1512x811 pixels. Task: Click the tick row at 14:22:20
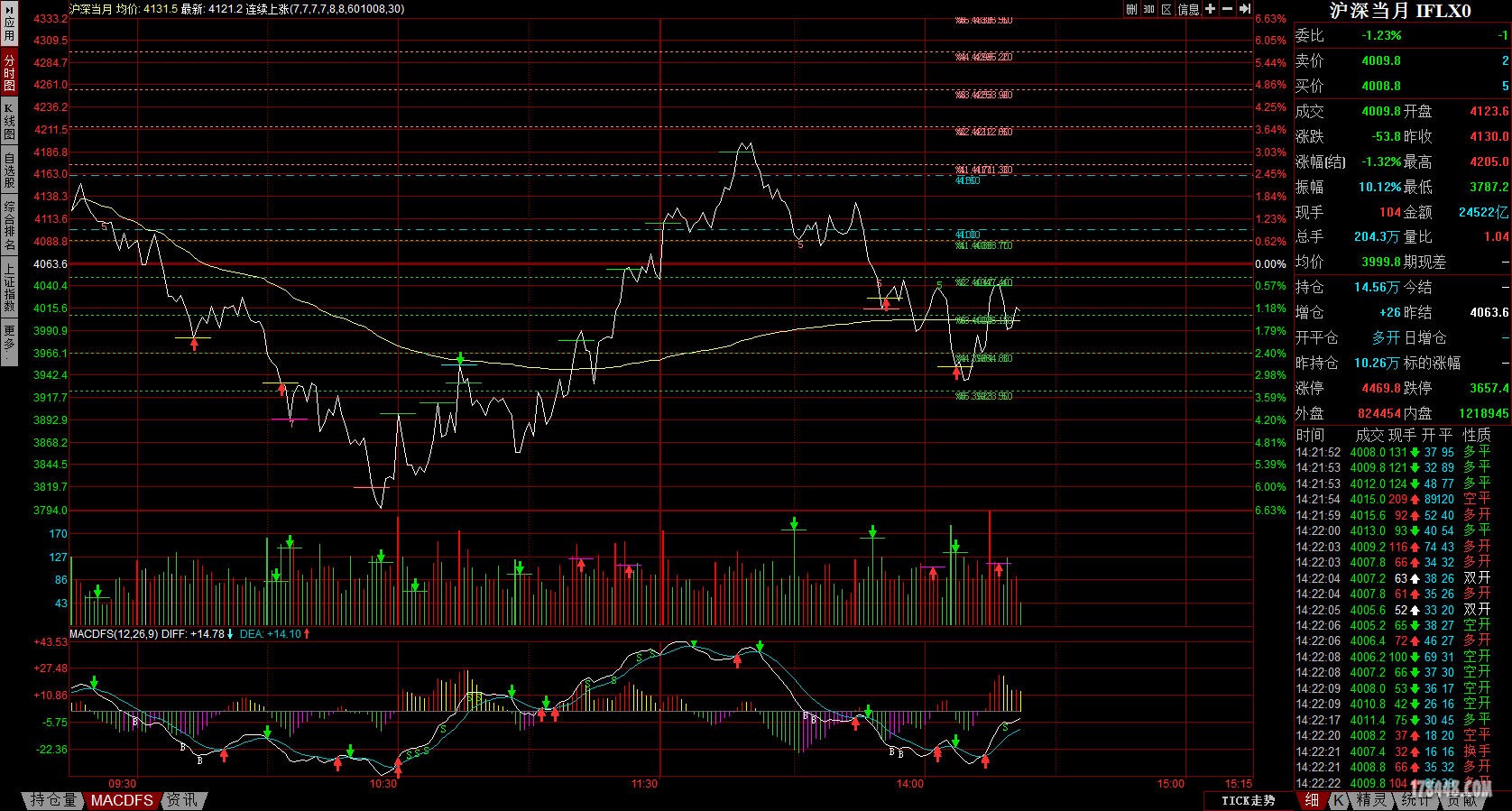click(1402, 735)
